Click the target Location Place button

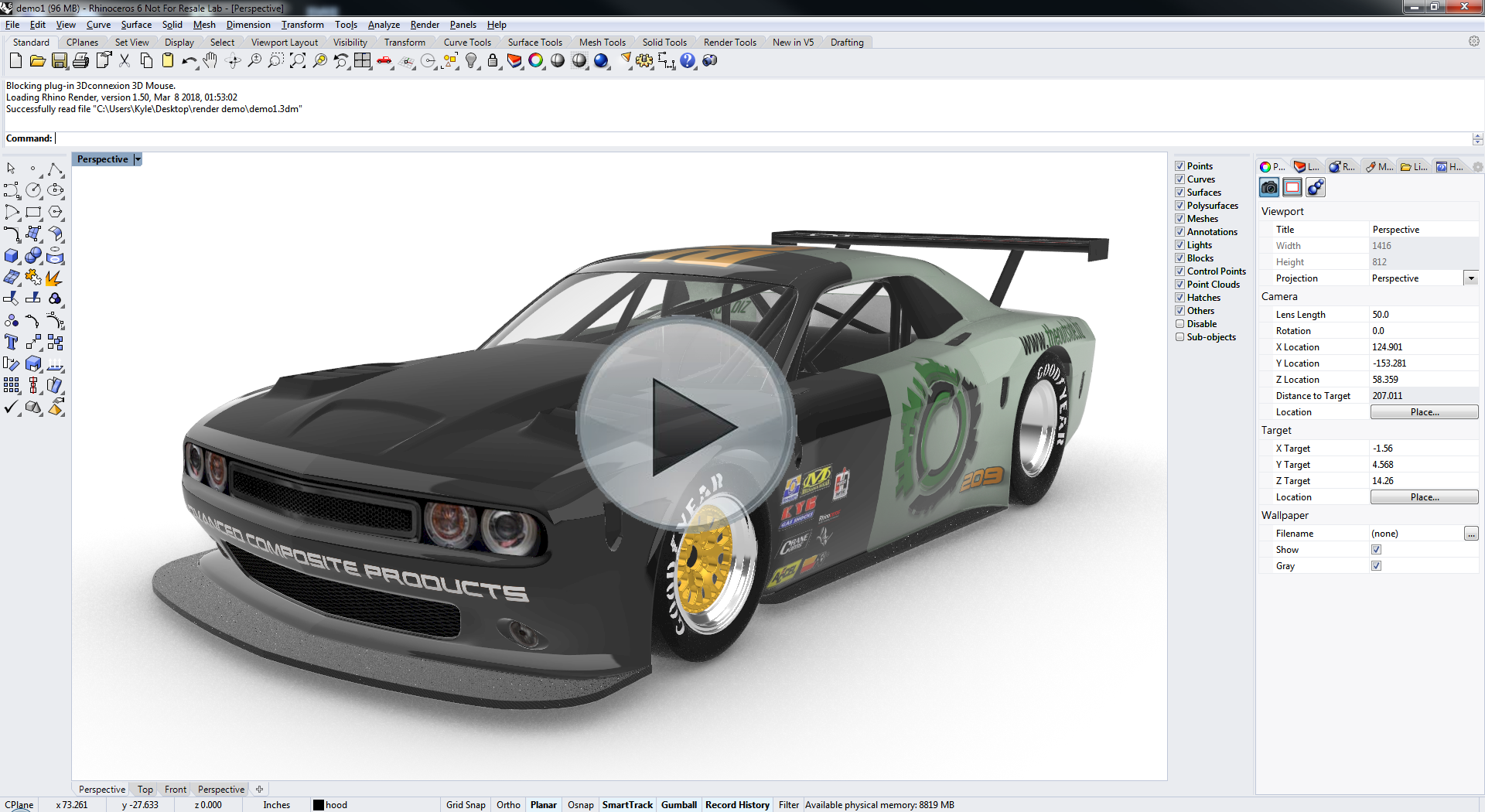(x=1424, y=497)
